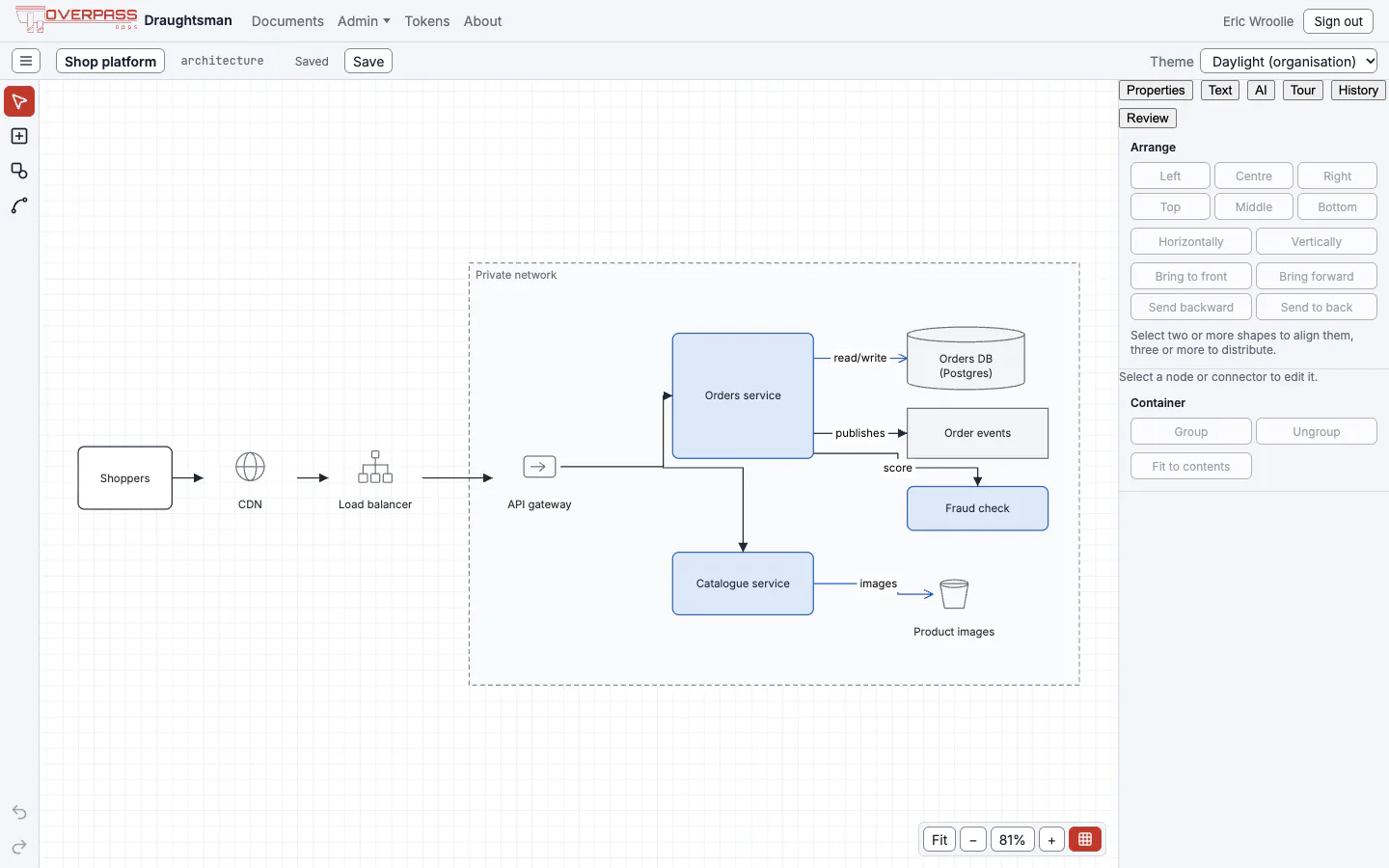Image resolution: width=1389 pixels, height=868 pixels.
Task: Open the AI tab
Action: (x=1261, y=90)
